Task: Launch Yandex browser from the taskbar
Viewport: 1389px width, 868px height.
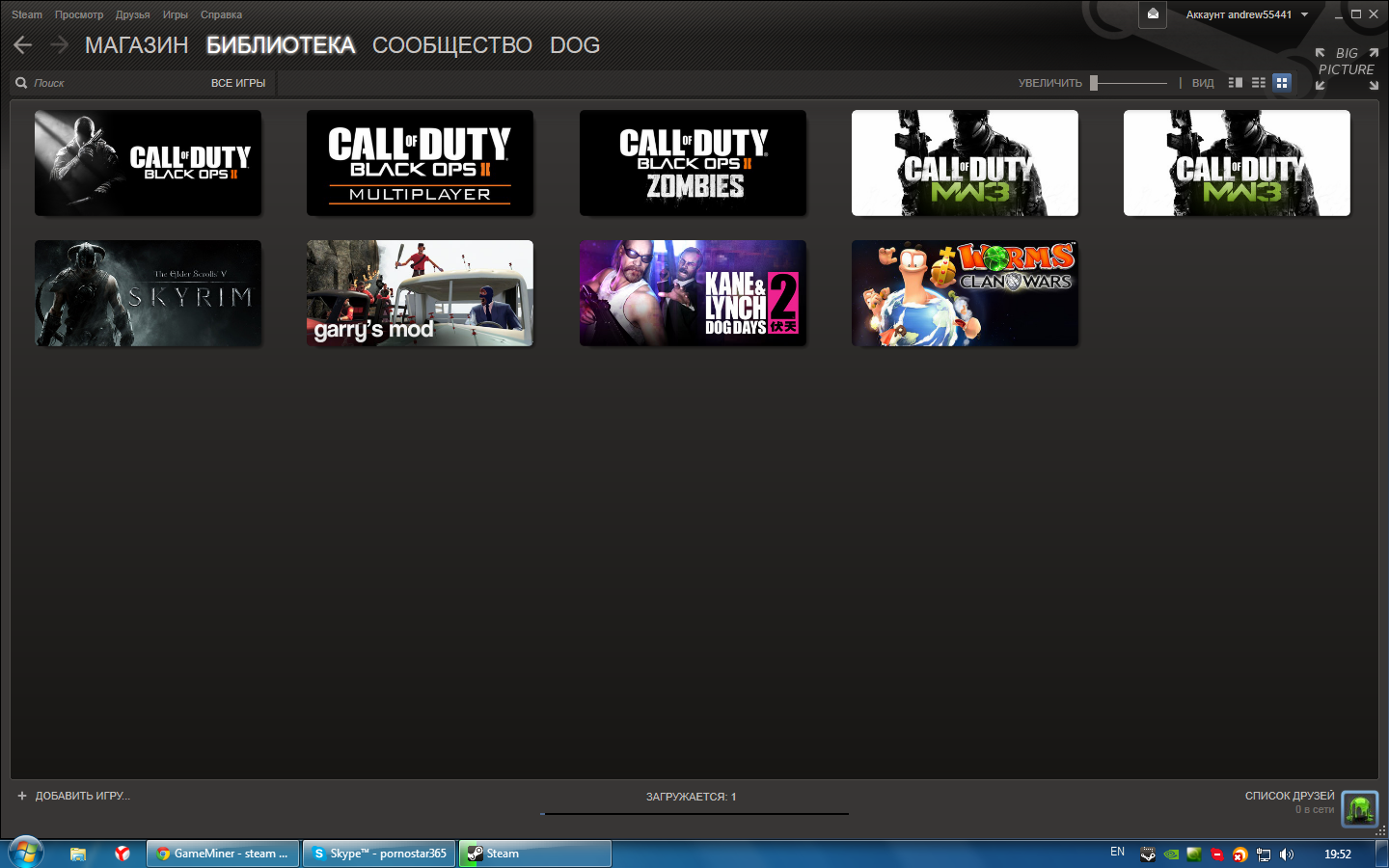Action: point(122,854)
